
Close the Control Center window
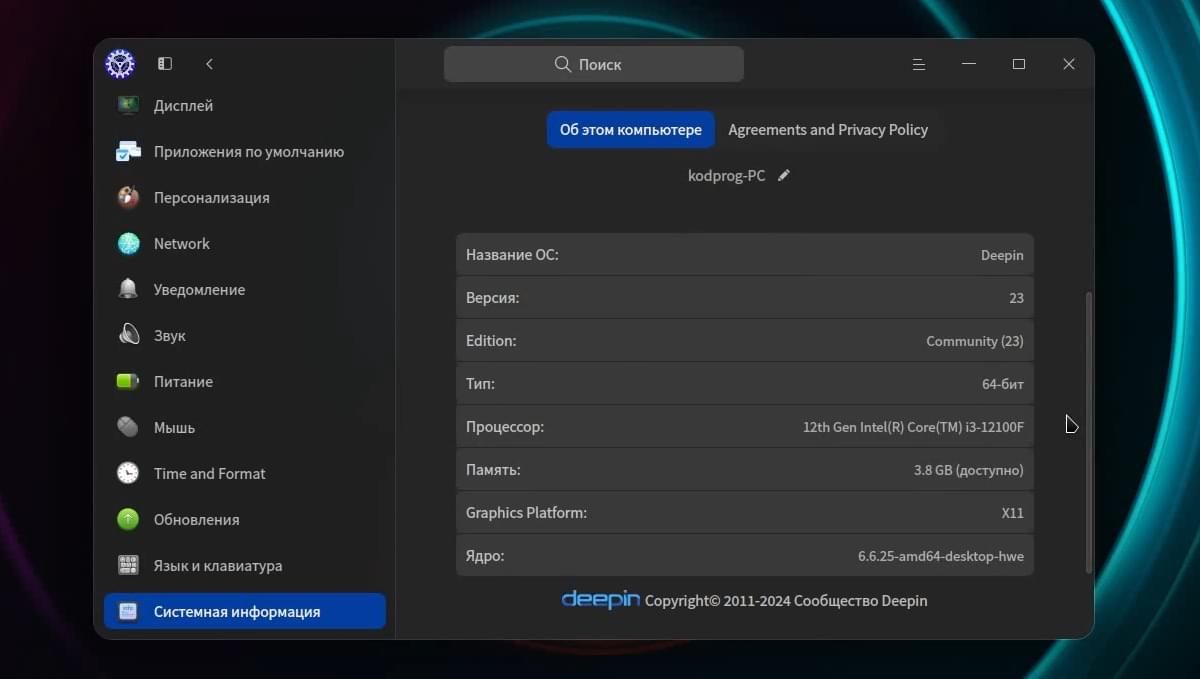click(1069, 64)
